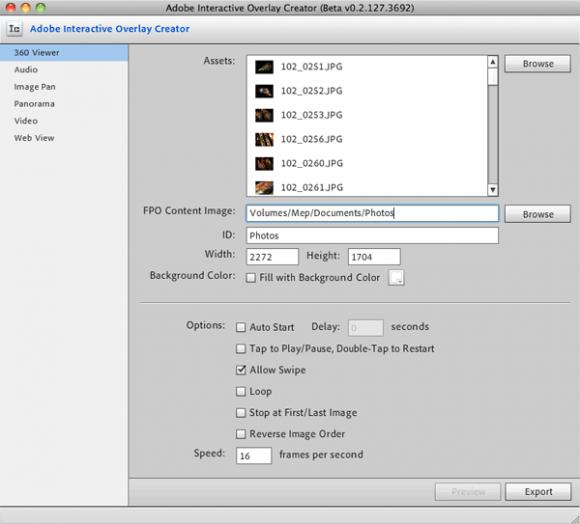Click the Speed field showing 16
This screenshot has height=524, width=580.
pyautogui.click(x=254, y=456)
